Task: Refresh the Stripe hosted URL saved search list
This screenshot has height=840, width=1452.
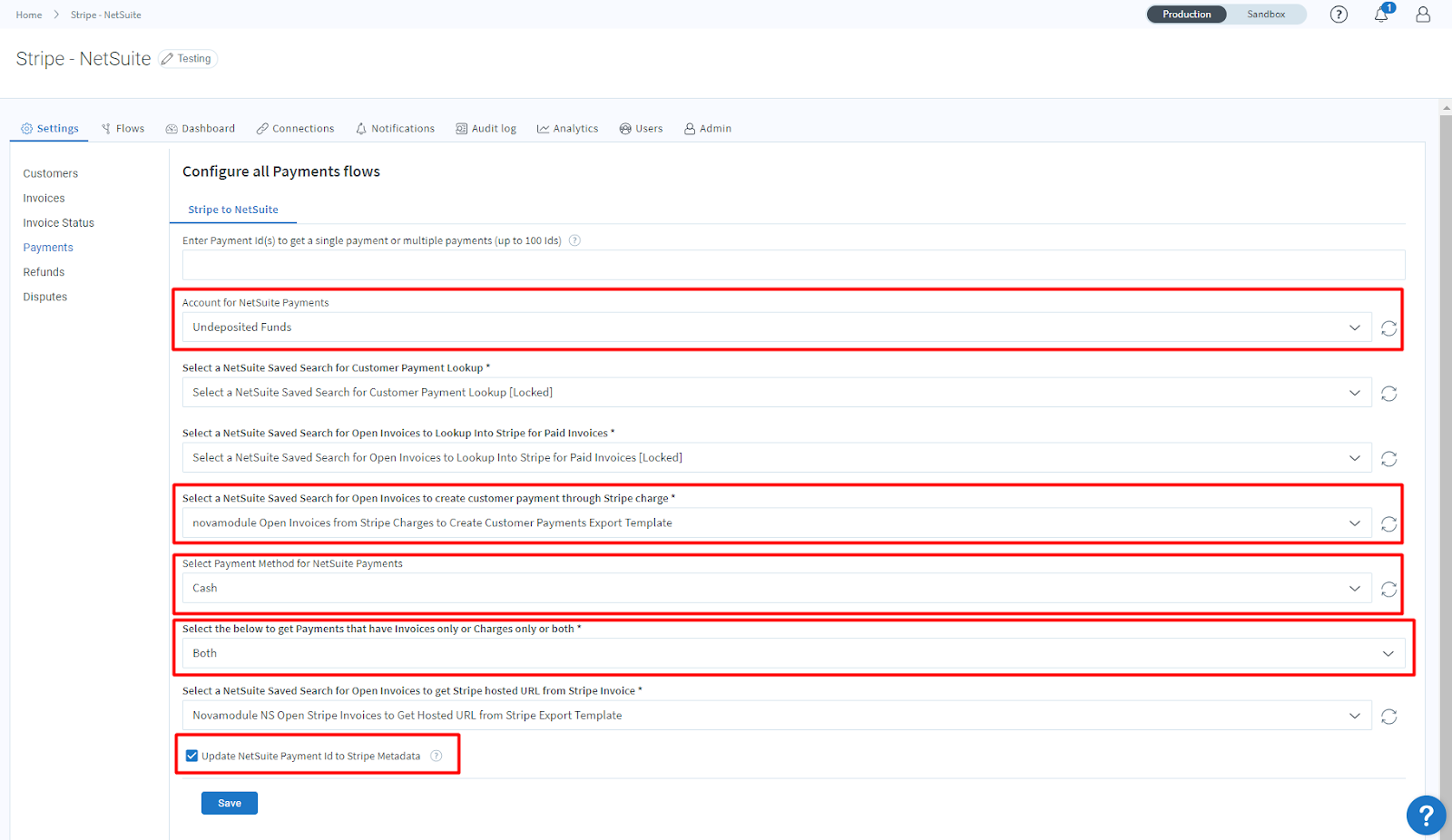Action: pyautogui.click(x=1388, y=717)
